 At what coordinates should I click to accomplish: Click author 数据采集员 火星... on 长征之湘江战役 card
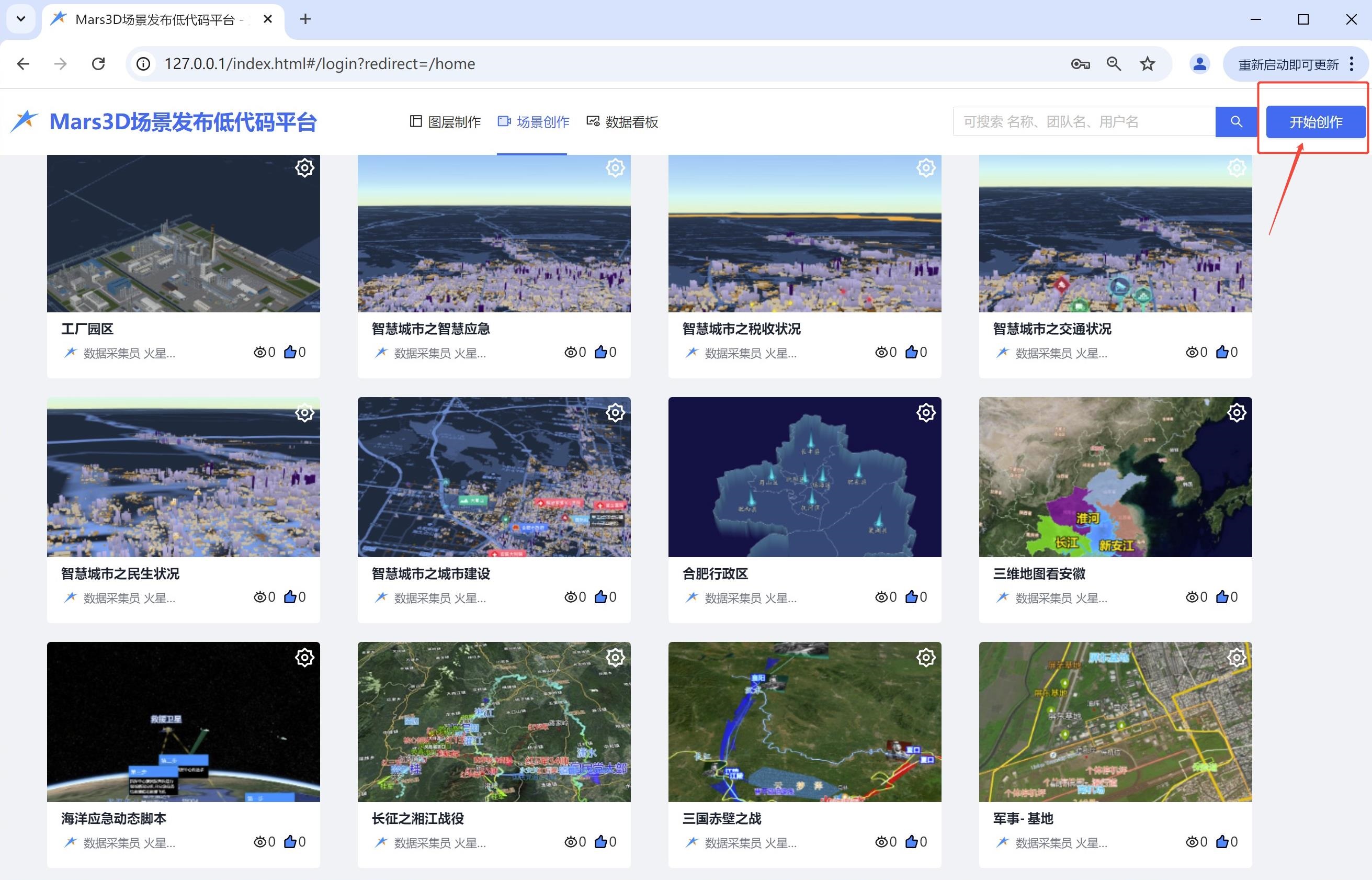click(440, 843)
